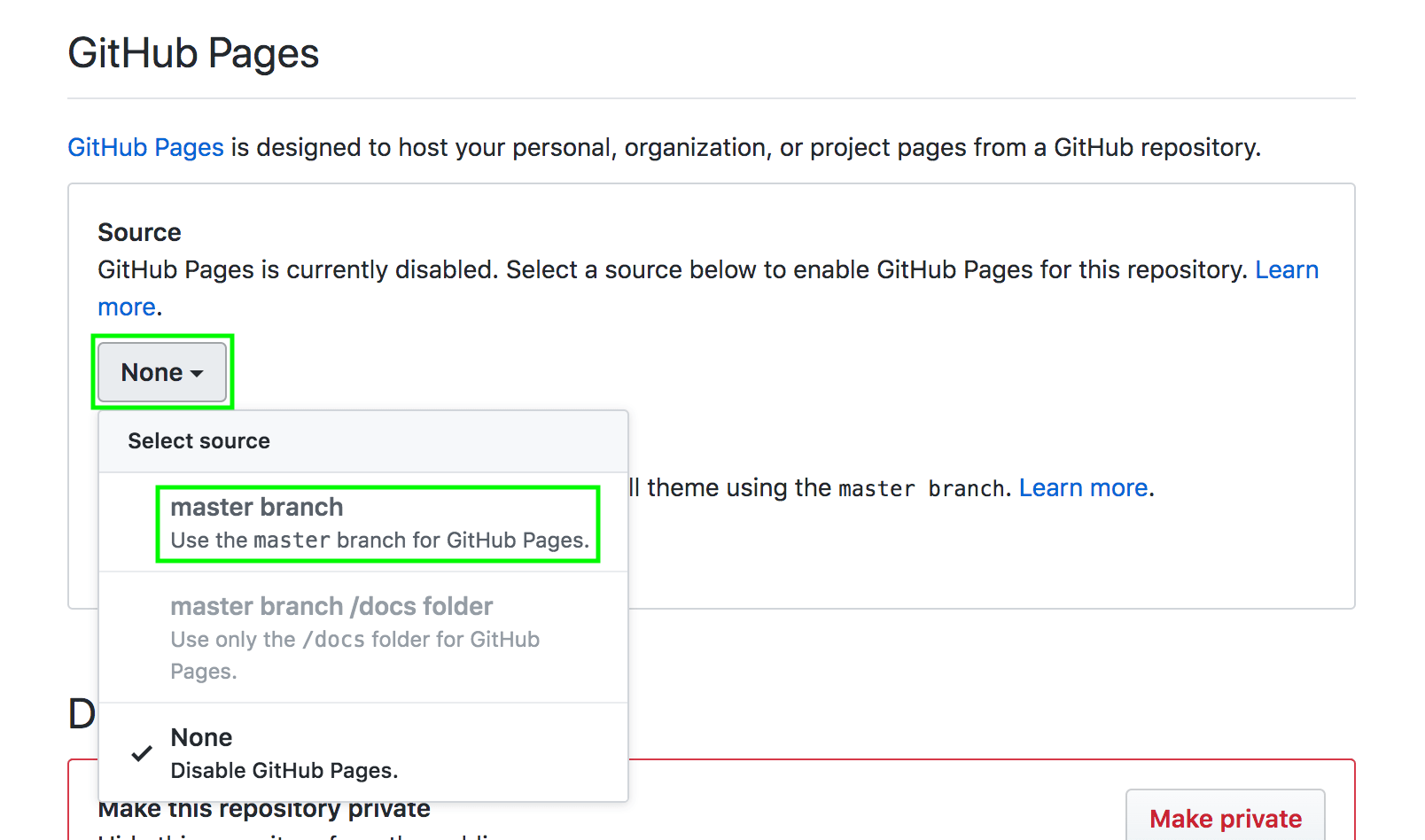
Task: Click the GitHub Pages page title
Action: (193, 53)
